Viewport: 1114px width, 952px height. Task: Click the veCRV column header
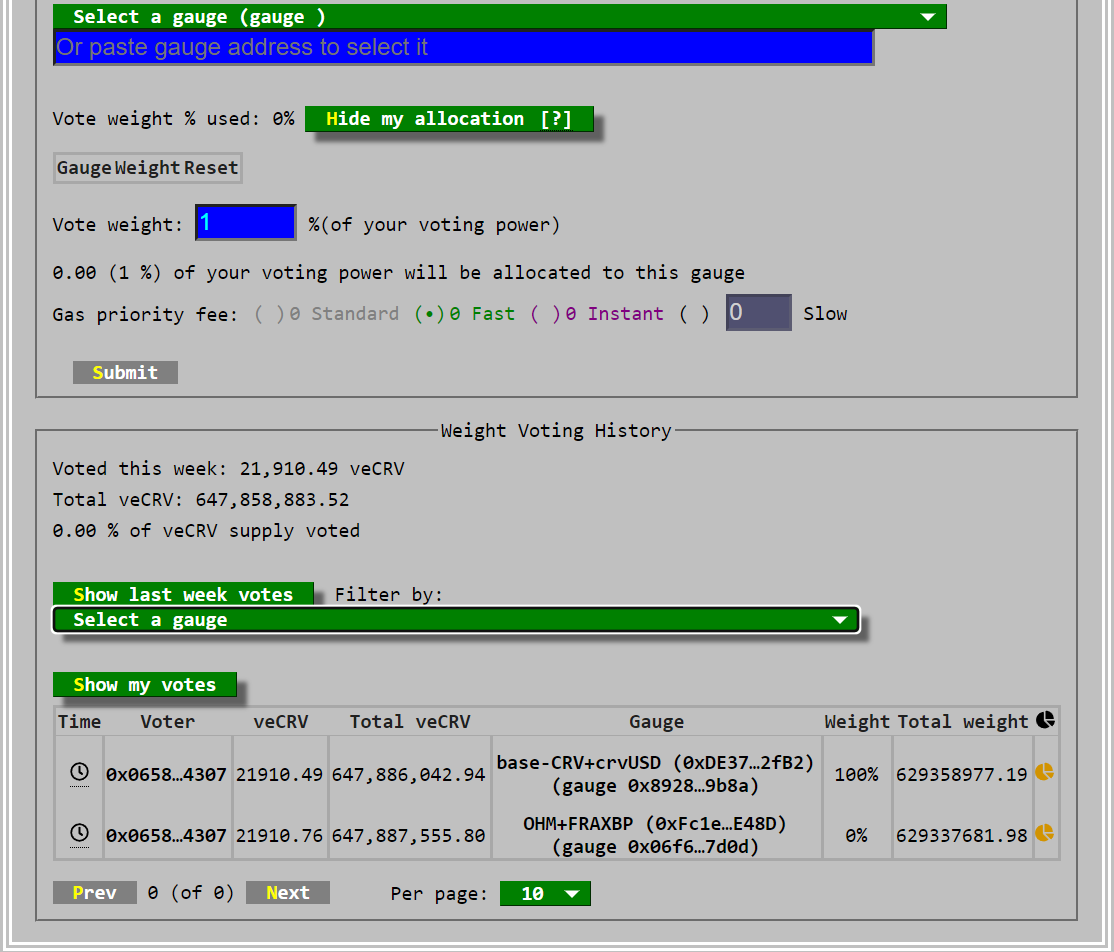coord(281,722)
